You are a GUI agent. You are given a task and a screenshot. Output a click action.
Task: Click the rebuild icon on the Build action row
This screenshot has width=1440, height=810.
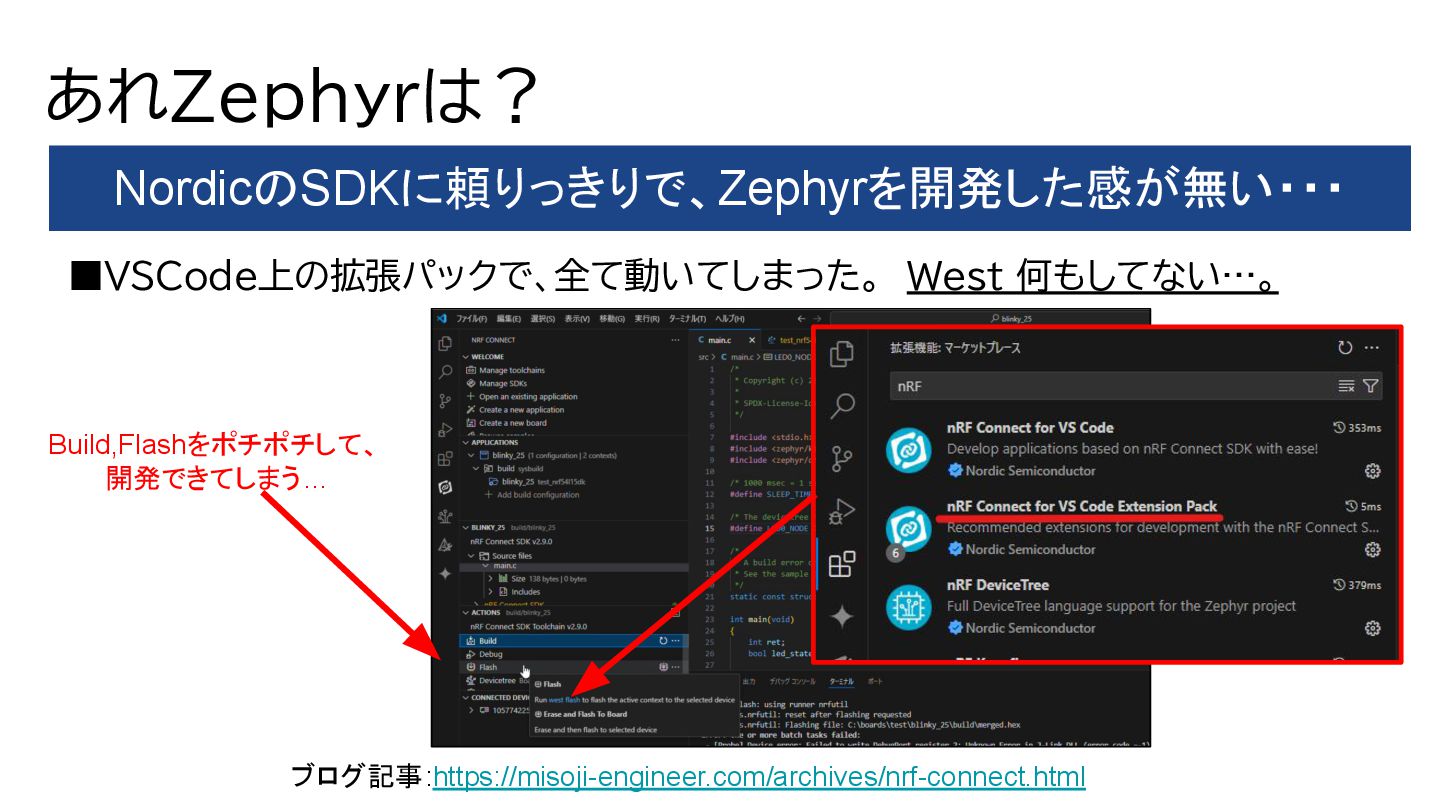pyautogui.click(x=663, y=641)
